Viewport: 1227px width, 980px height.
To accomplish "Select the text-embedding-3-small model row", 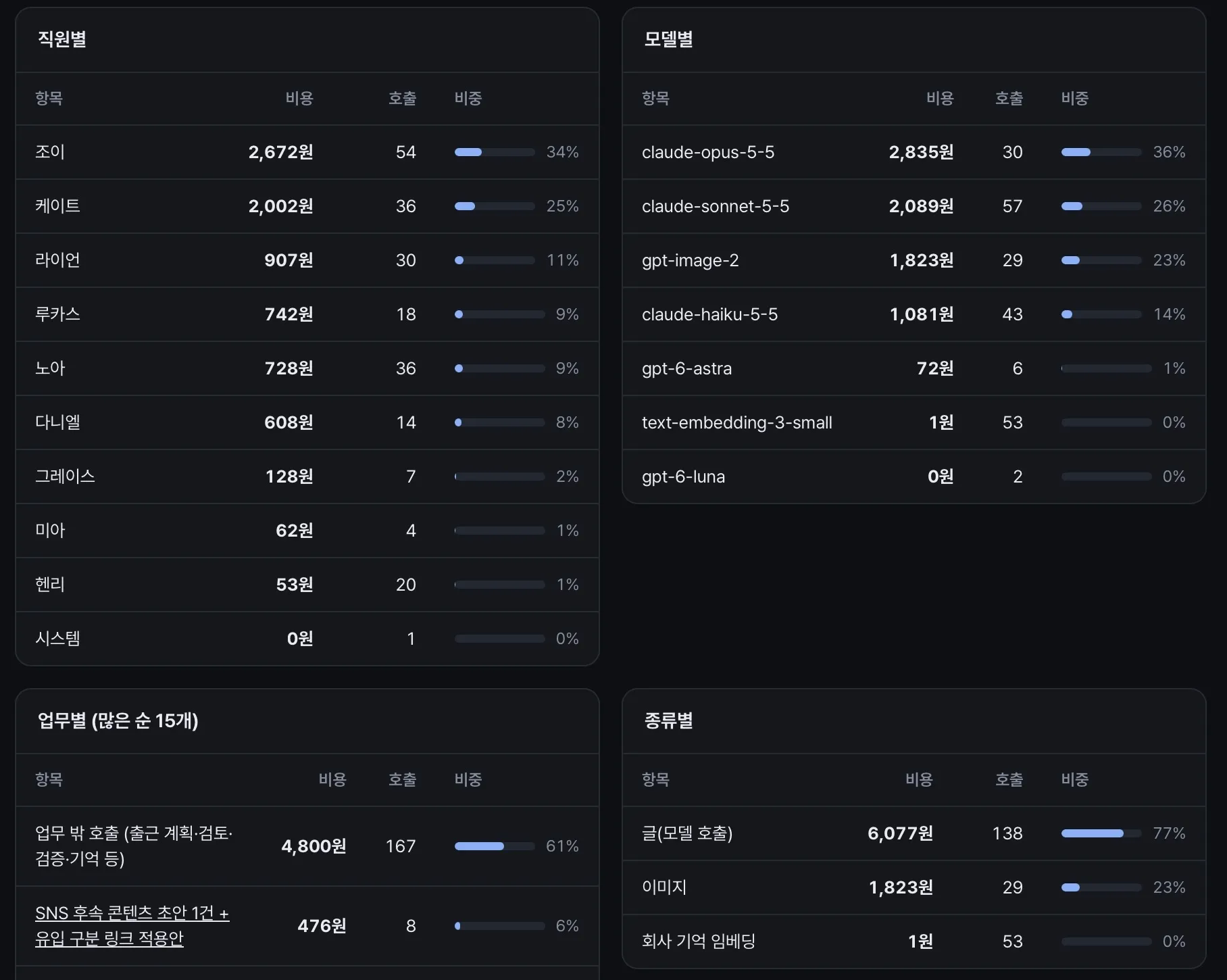I will tap(914, 422).
